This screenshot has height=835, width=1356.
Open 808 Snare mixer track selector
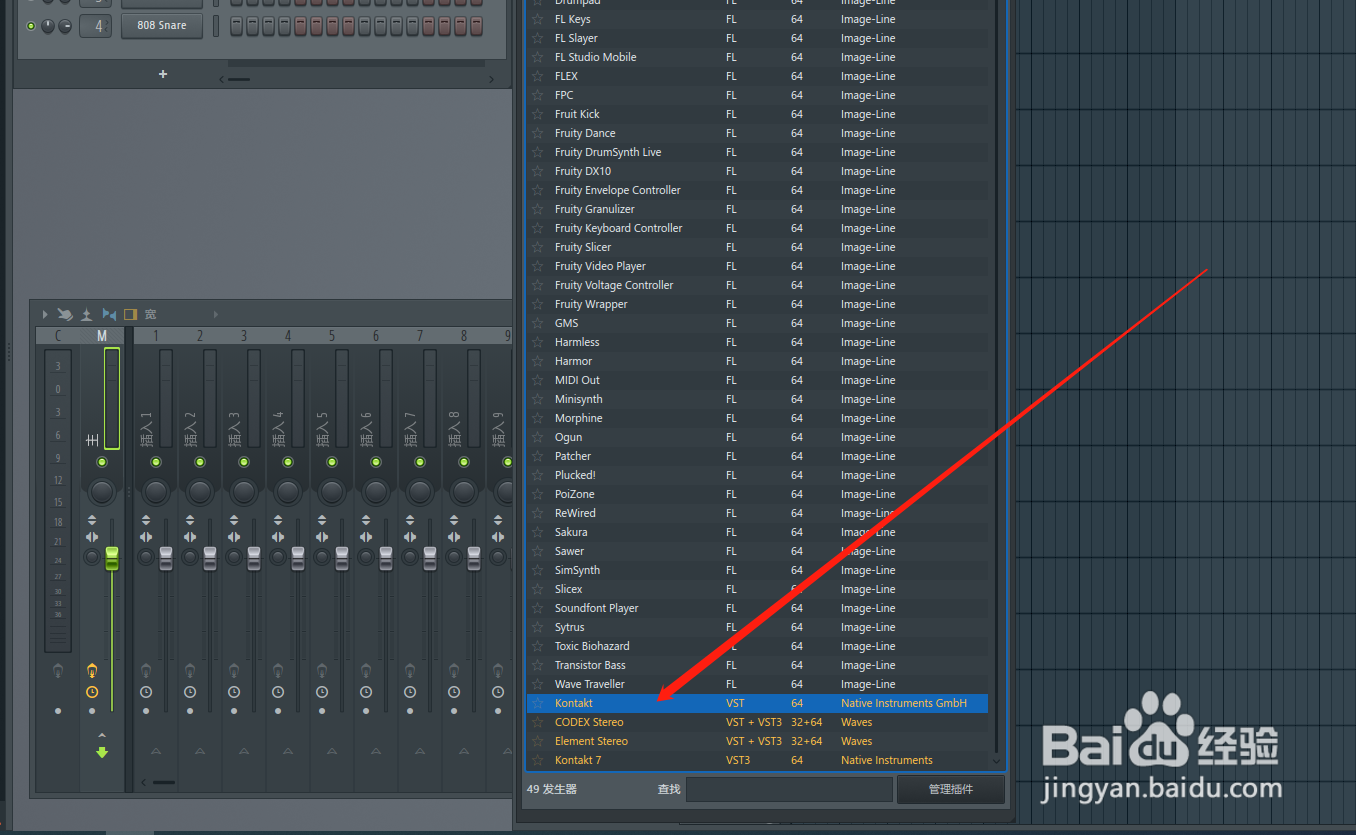tap(98, 26)
